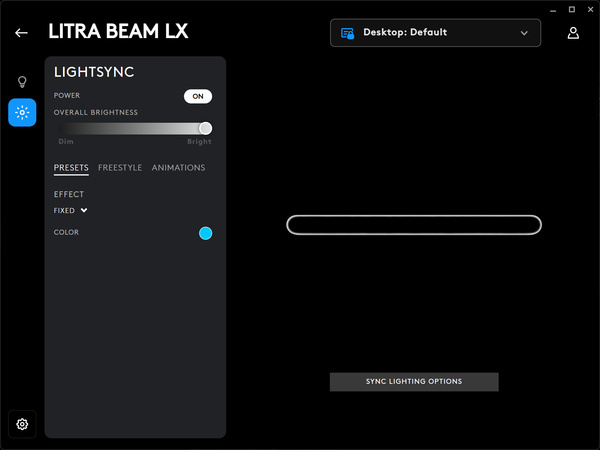Image resolution: width=600 pixels, height=450 pixels.
Task: Select the light bar preview outline
Action: pos(414,225)
